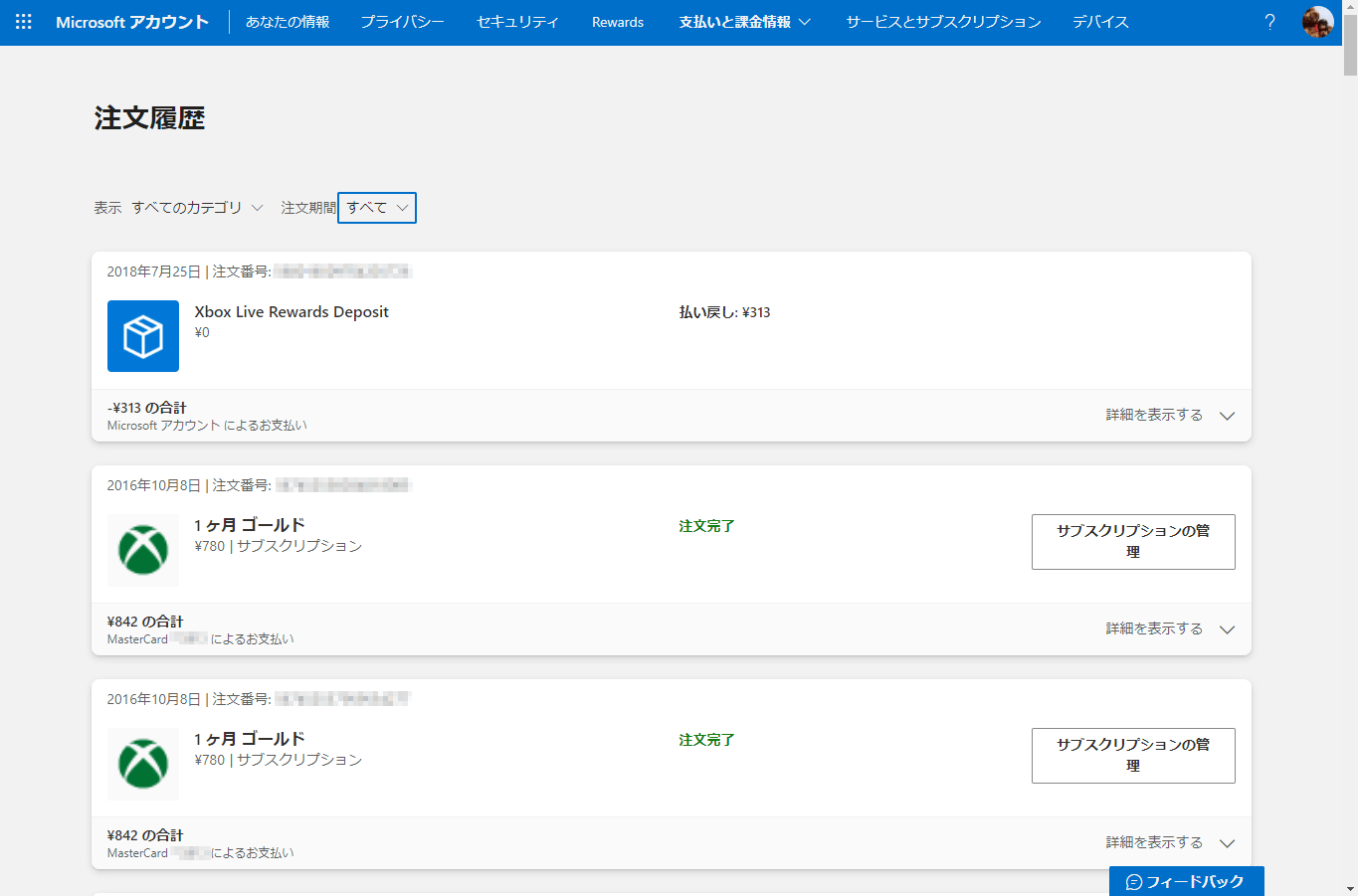Open the プライバシー tab
This screenshot has height=896, width=1358.
pos(403,22)
